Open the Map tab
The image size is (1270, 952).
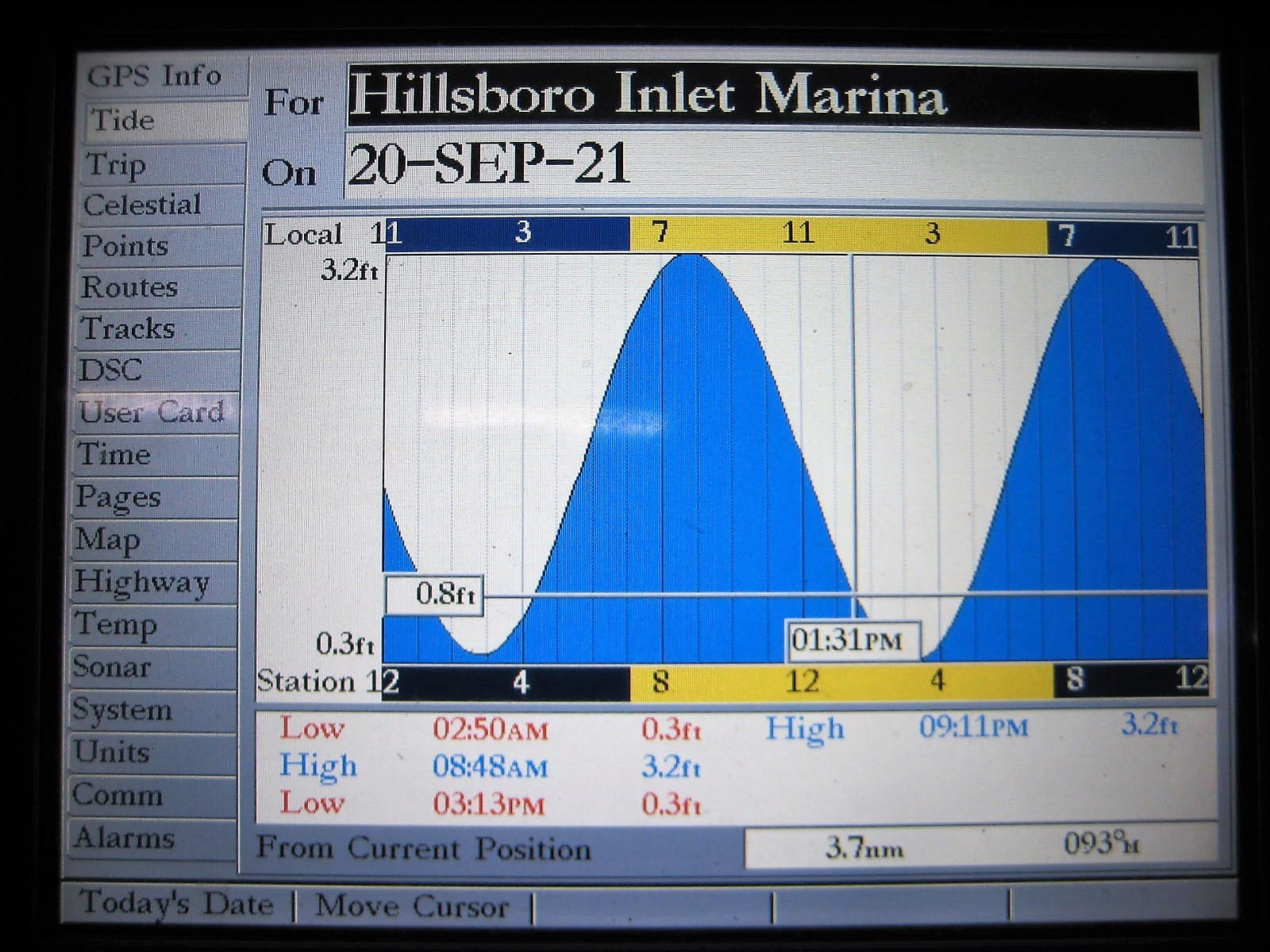pos(155,539)
